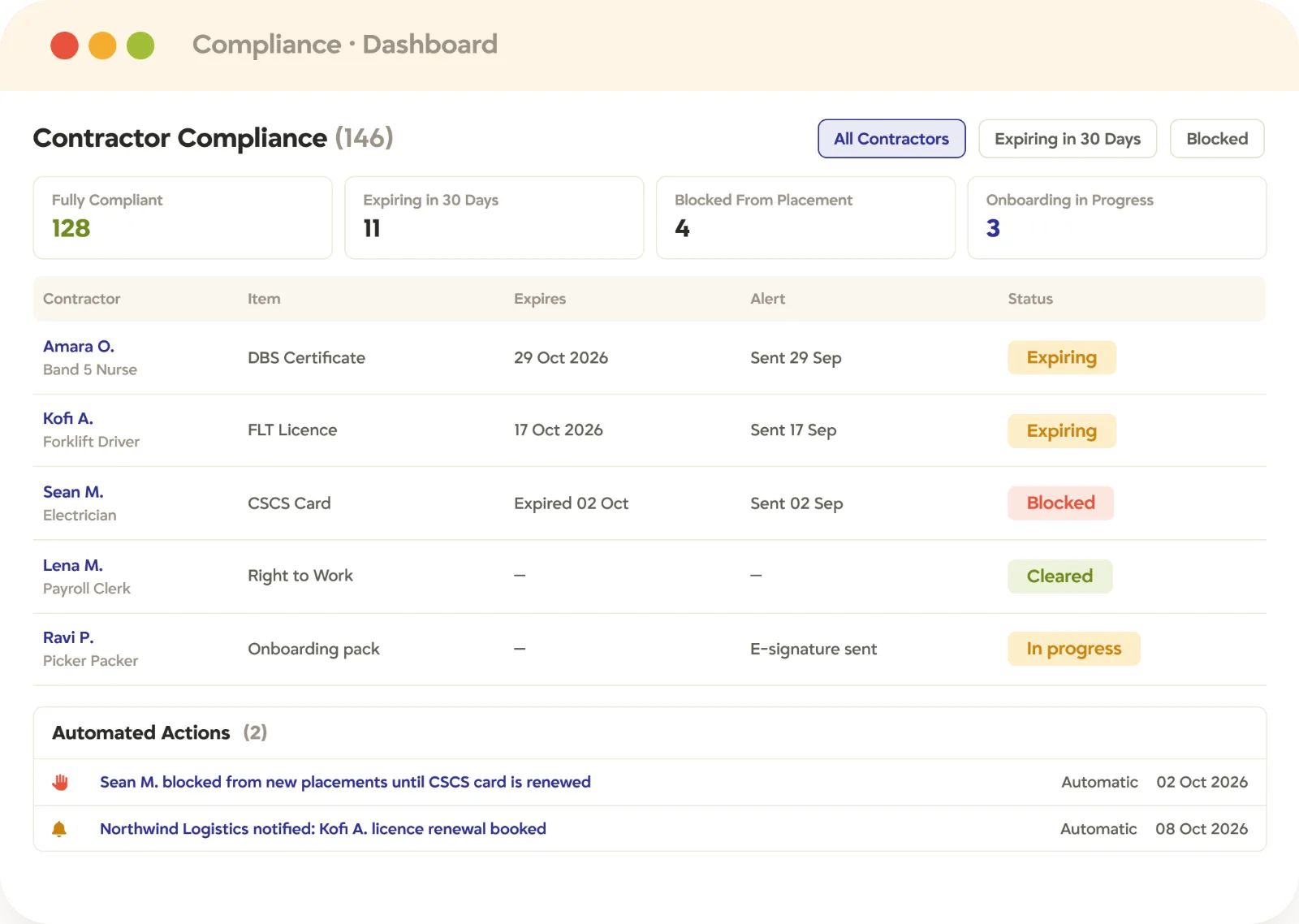Switch to the Expiring in 30 Days tab
Viewport: 1299px width, 924px height.
[x=1068, y=139]
